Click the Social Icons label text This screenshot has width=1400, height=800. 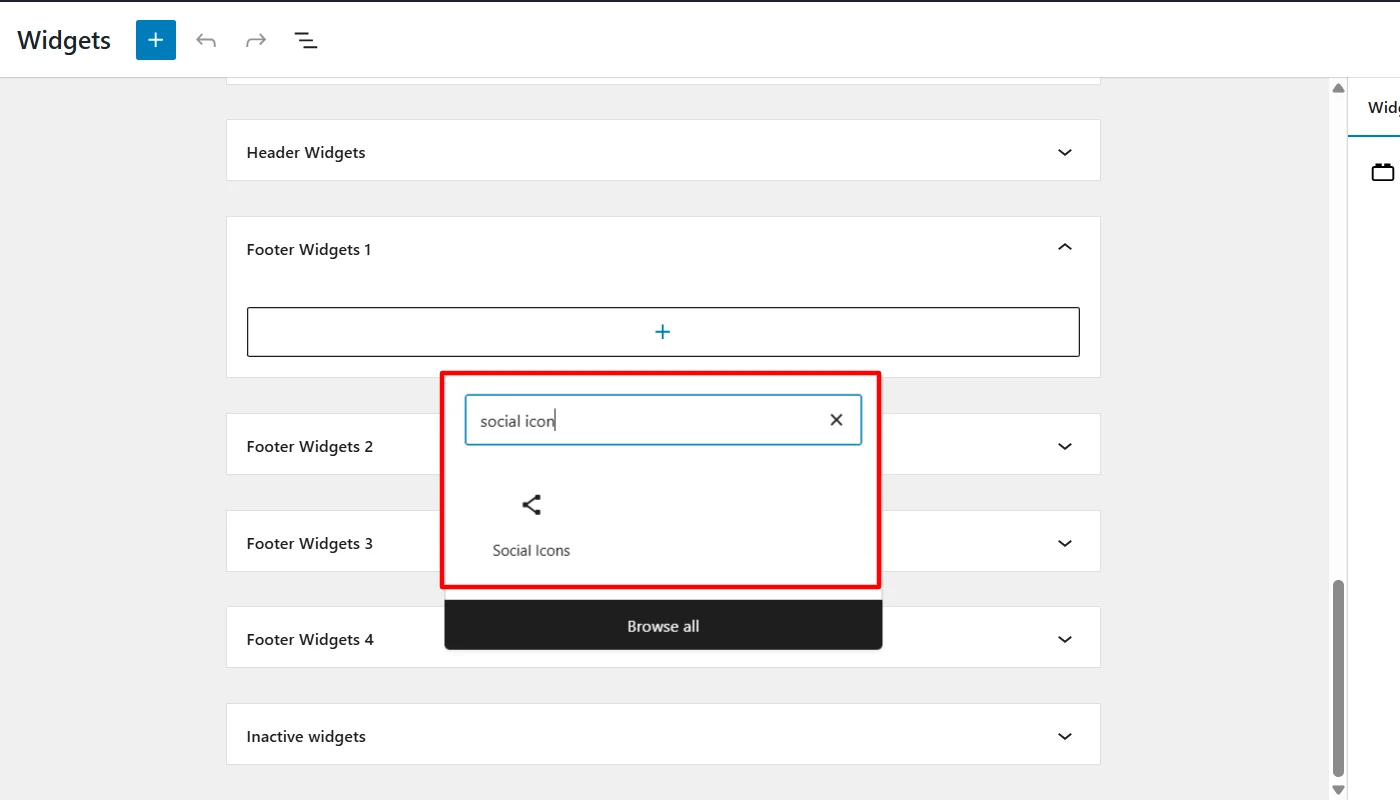pyautogui.click(x=531, y=550)
